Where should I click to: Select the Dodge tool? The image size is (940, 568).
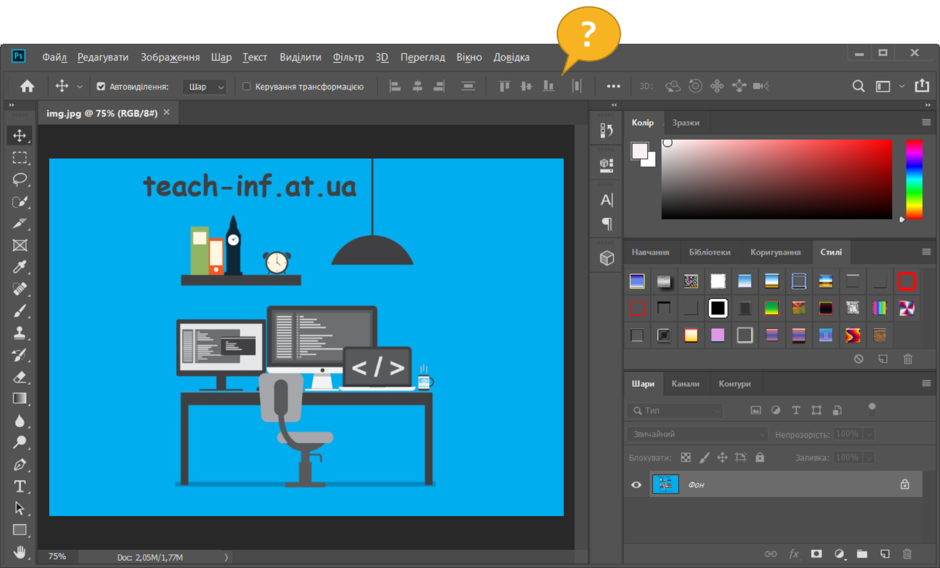point(19,443)
